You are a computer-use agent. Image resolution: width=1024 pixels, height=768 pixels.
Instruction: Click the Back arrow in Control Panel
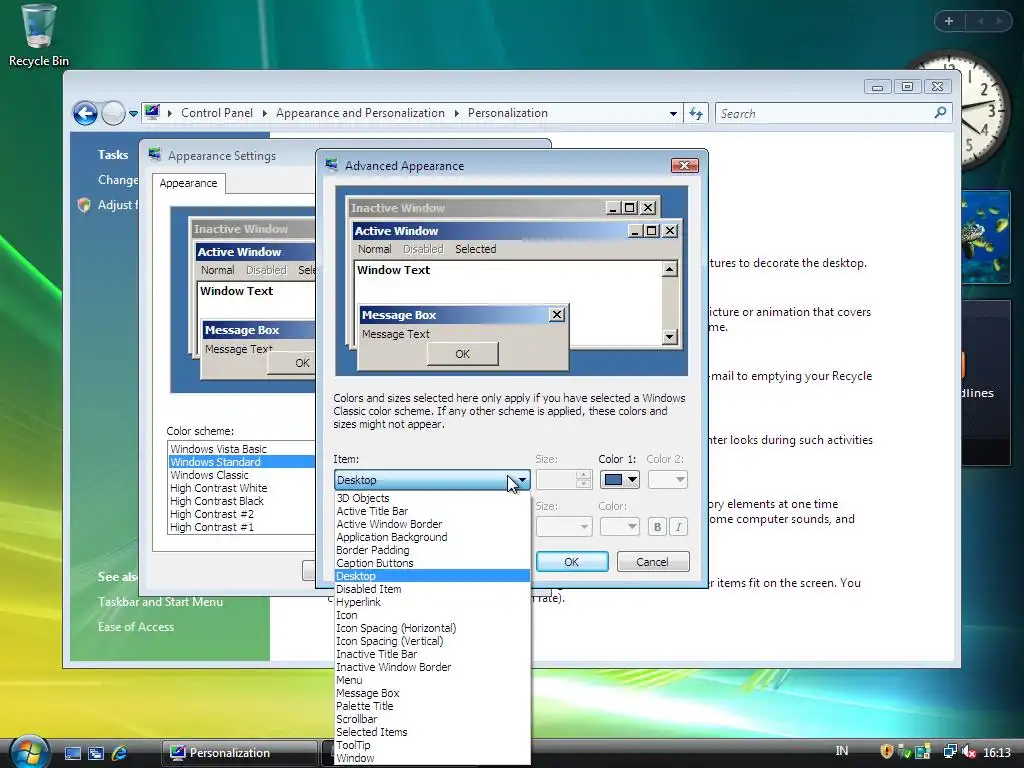[x=85, y=113]
